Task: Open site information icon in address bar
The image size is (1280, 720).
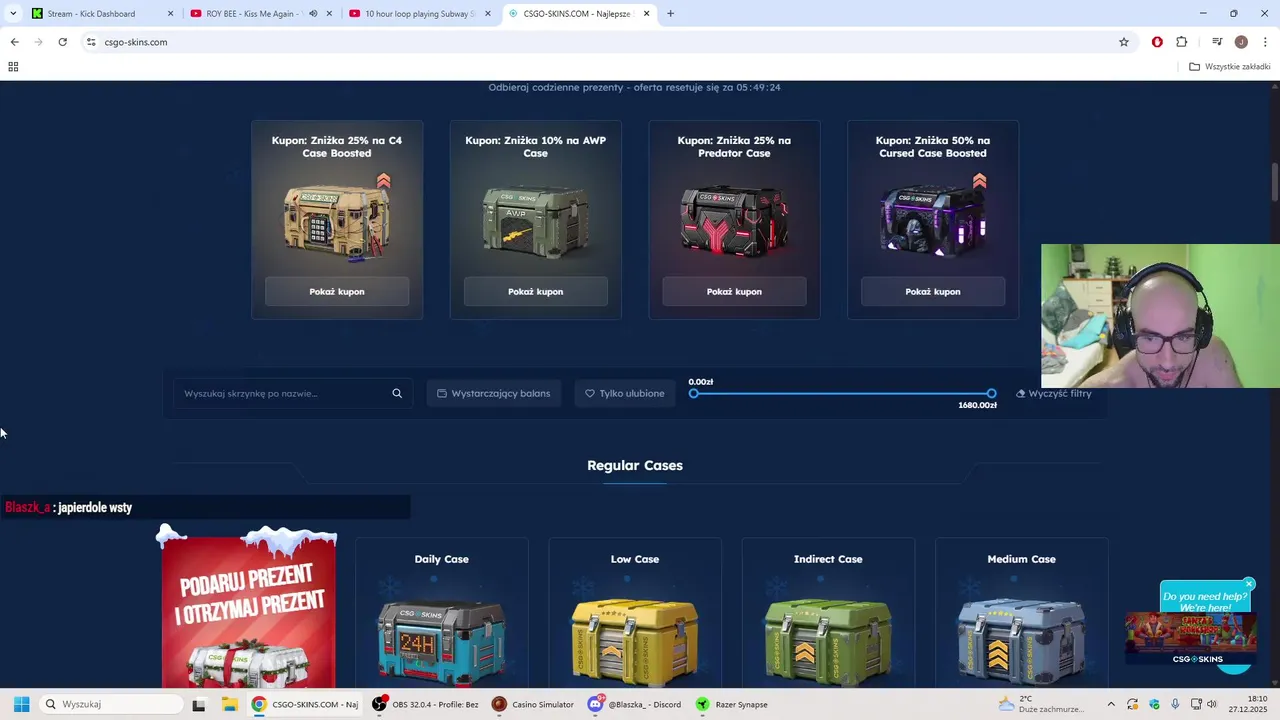Action: point(91,42)
